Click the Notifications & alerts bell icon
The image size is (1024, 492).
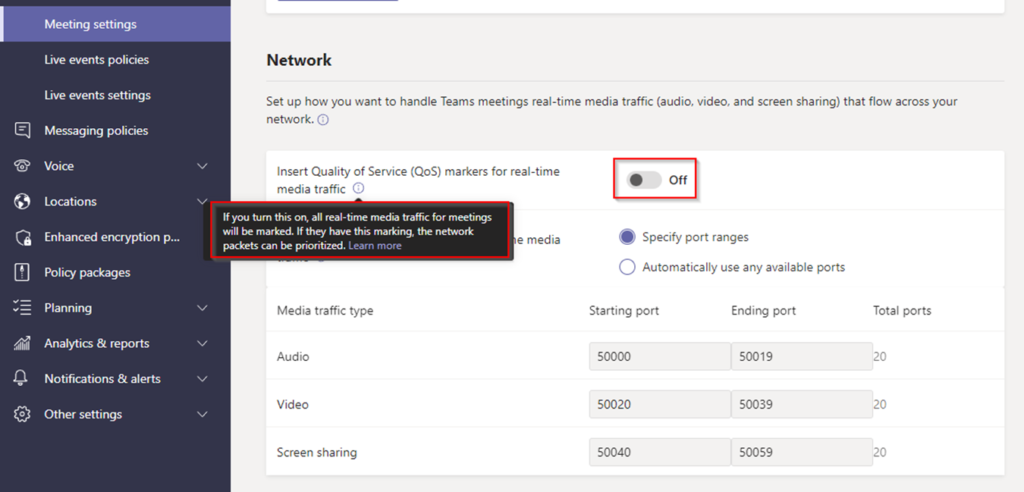[x=22, y=379]
